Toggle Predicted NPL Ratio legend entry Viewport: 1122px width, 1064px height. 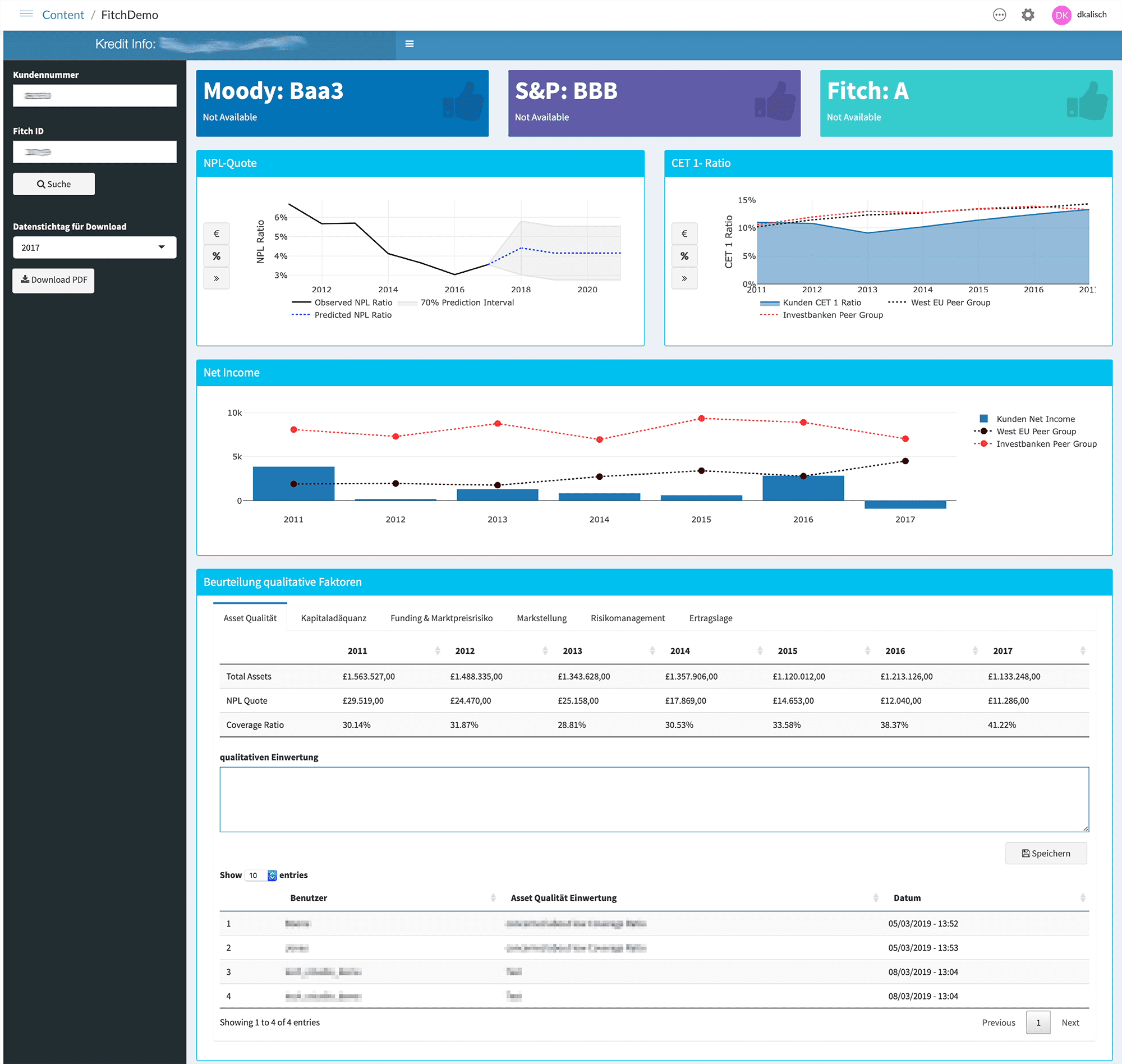pos(341,315)
